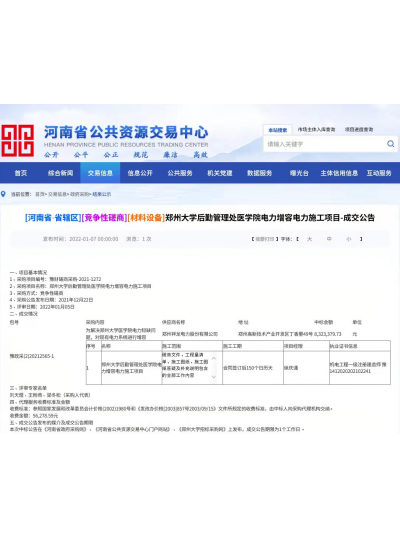
Task: Open the 主体信用信息 navigation item
Action: (x=339, y=173)
